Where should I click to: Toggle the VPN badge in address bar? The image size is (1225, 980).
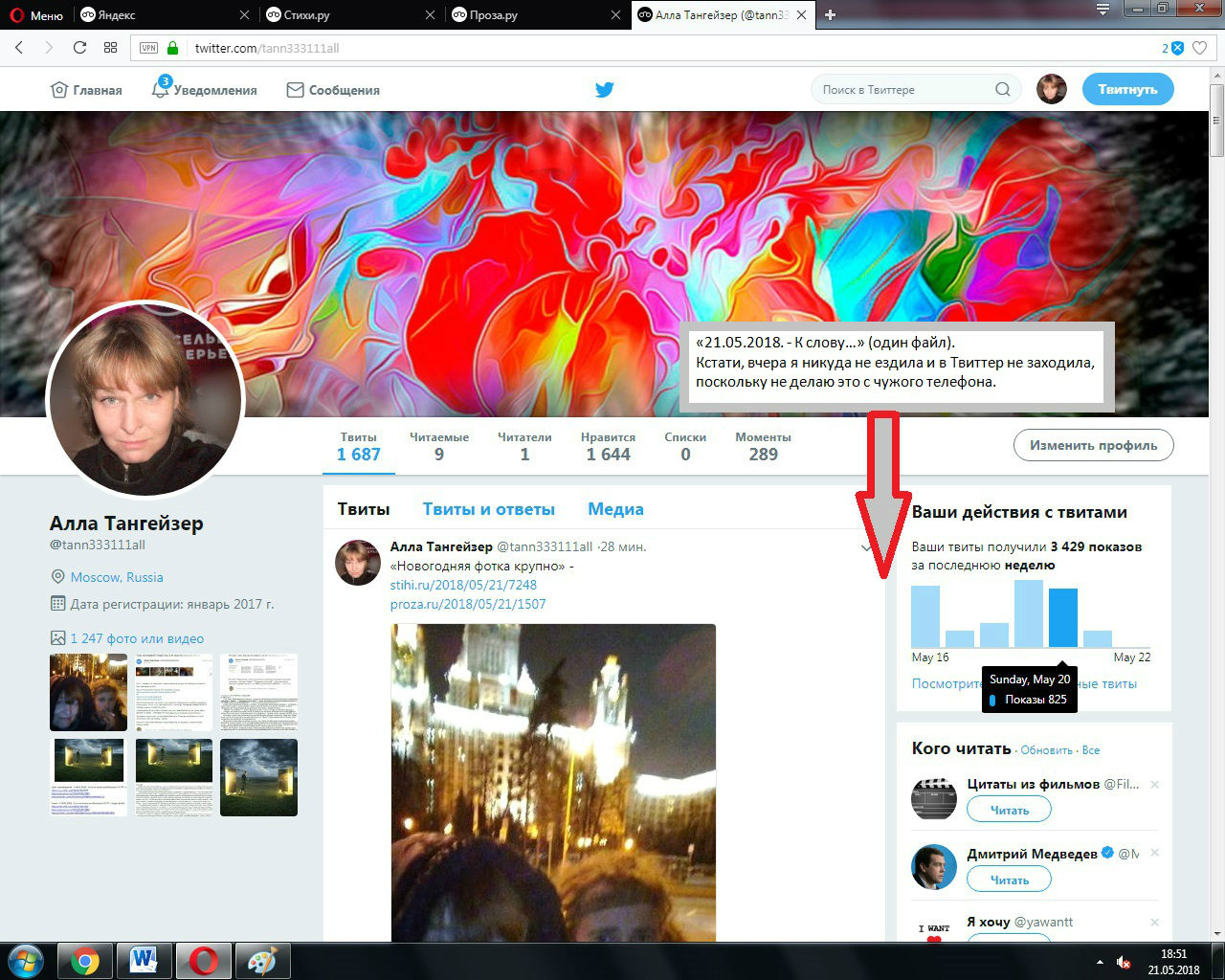(x=148, y=48)
